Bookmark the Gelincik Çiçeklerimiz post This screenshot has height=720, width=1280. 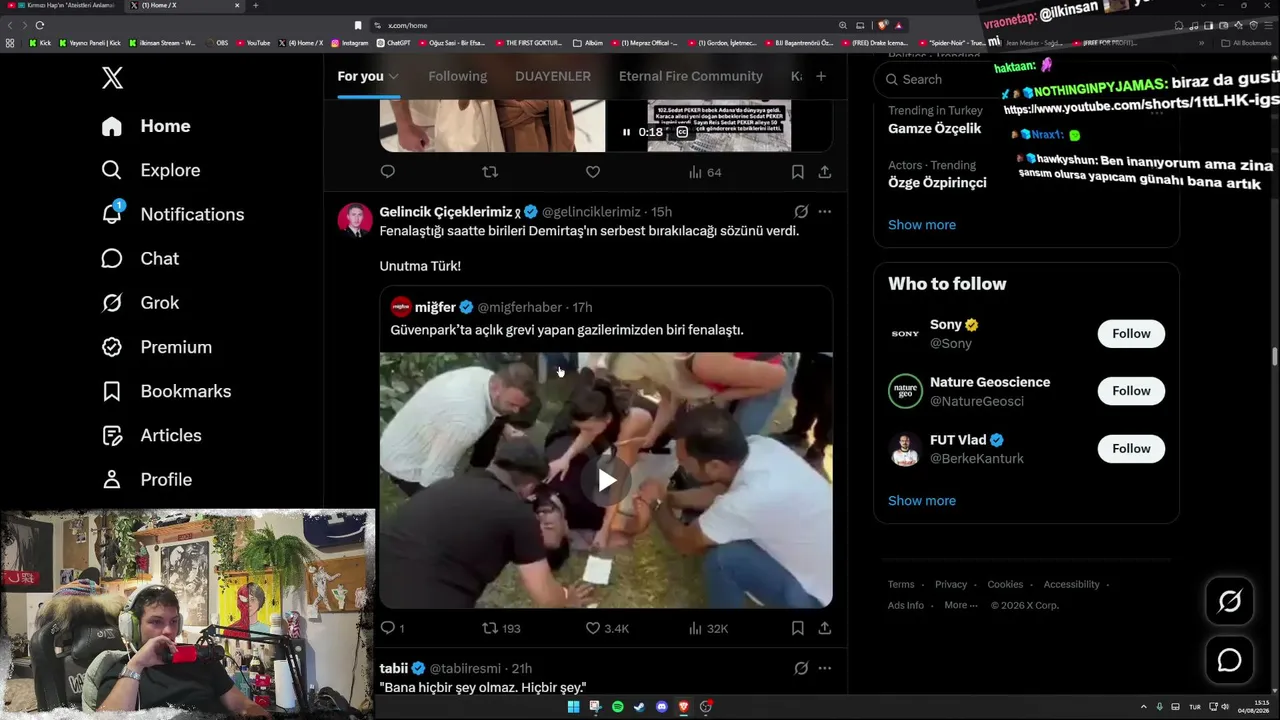(798, 628)
